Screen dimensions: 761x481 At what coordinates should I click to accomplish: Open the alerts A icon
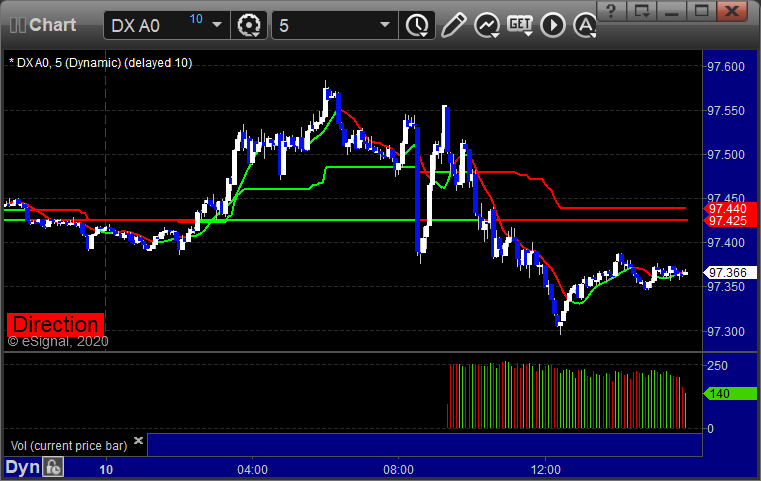(x=585, y=25)
